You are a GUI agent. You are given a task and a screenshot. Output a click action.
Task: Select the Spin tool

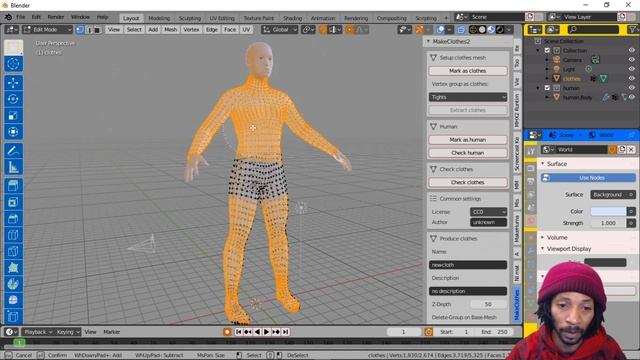(13, 284)
